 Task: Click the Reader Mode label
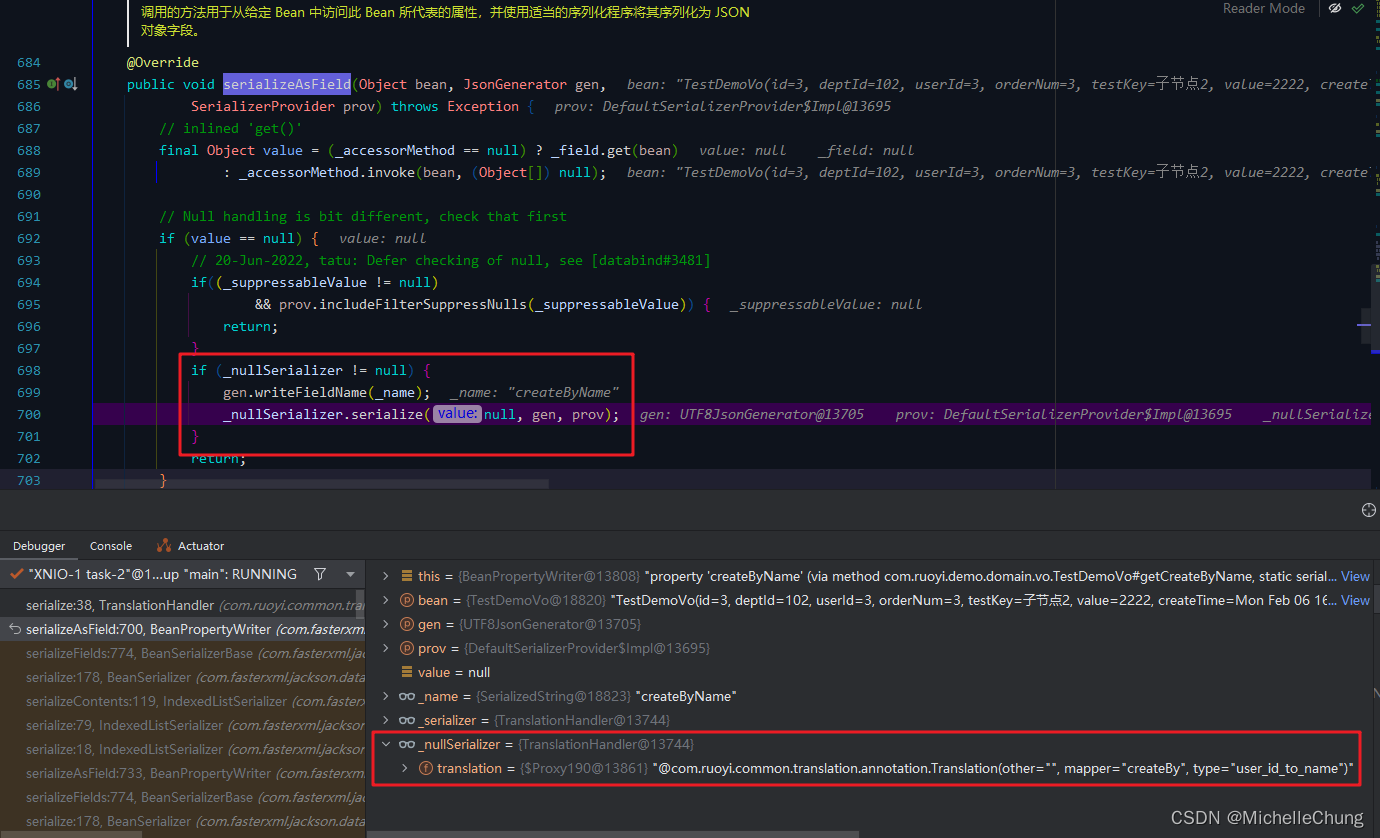click(x=1264, y=8)
